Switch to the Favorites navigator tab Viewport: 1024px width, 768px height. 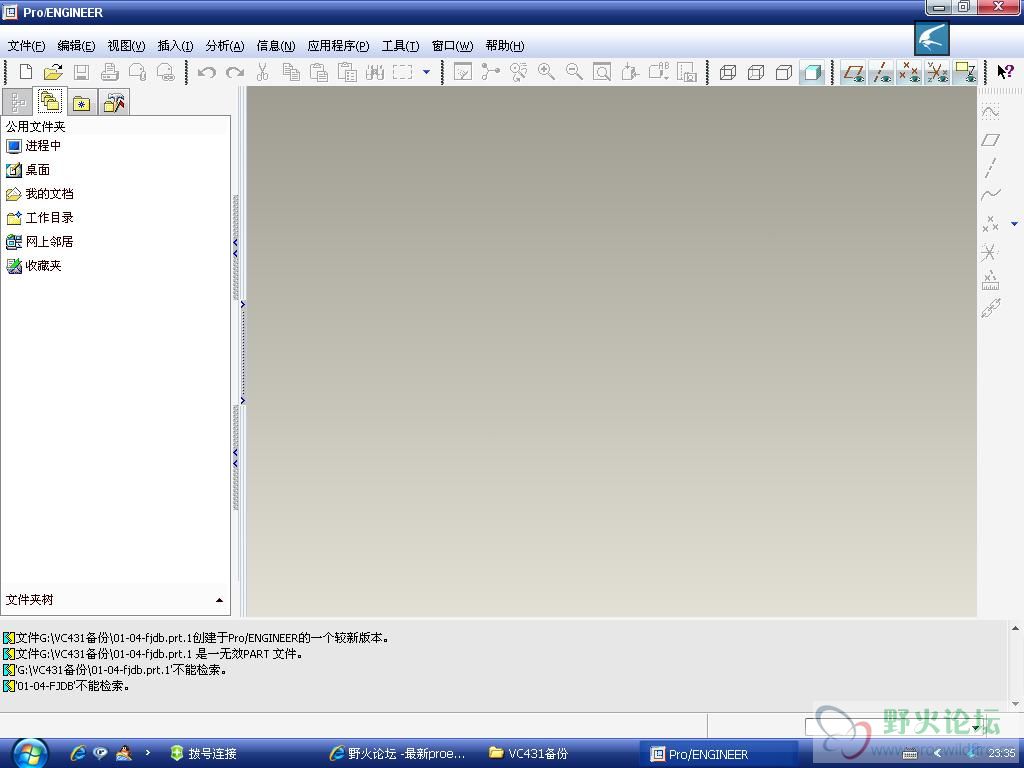(x=82, y=103)
